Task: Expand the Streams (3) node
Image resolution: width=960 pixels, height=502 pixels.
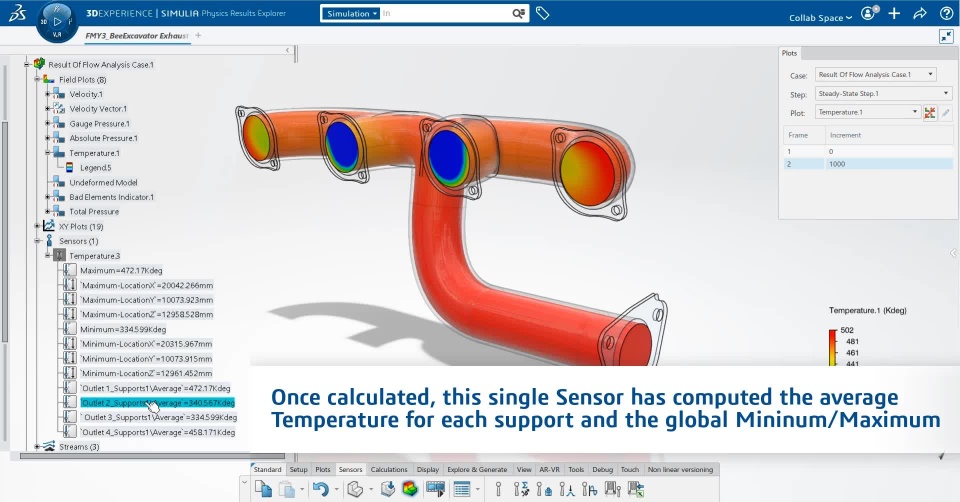Action: pyautogui.click(x=37, y=447)
